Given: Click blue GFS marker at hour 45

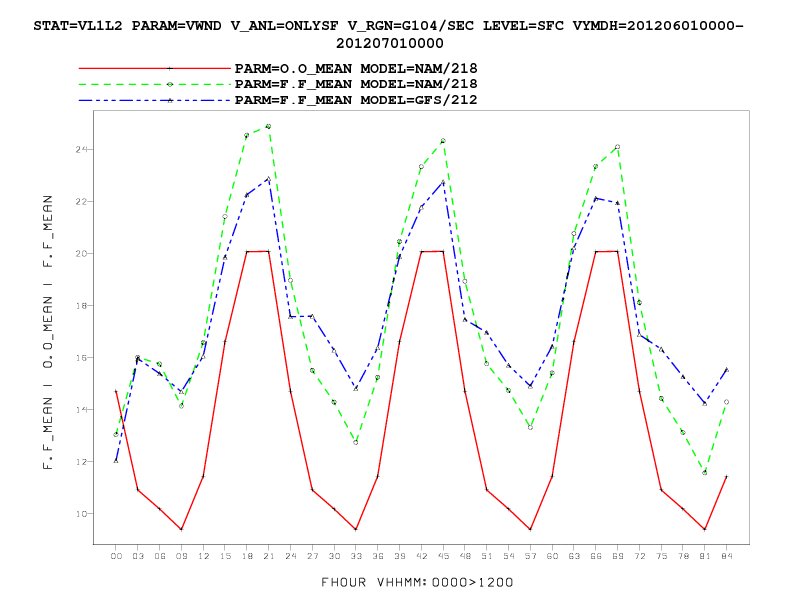Looking at the screenshot, I should 443,182.
